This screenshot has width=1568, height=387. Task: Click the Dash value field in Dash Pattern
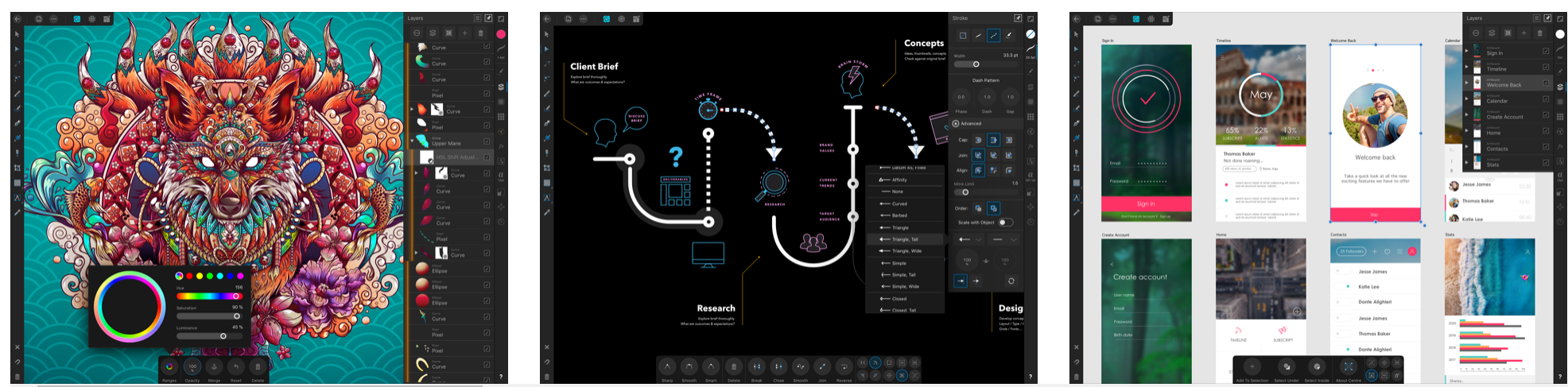[987, 97]
